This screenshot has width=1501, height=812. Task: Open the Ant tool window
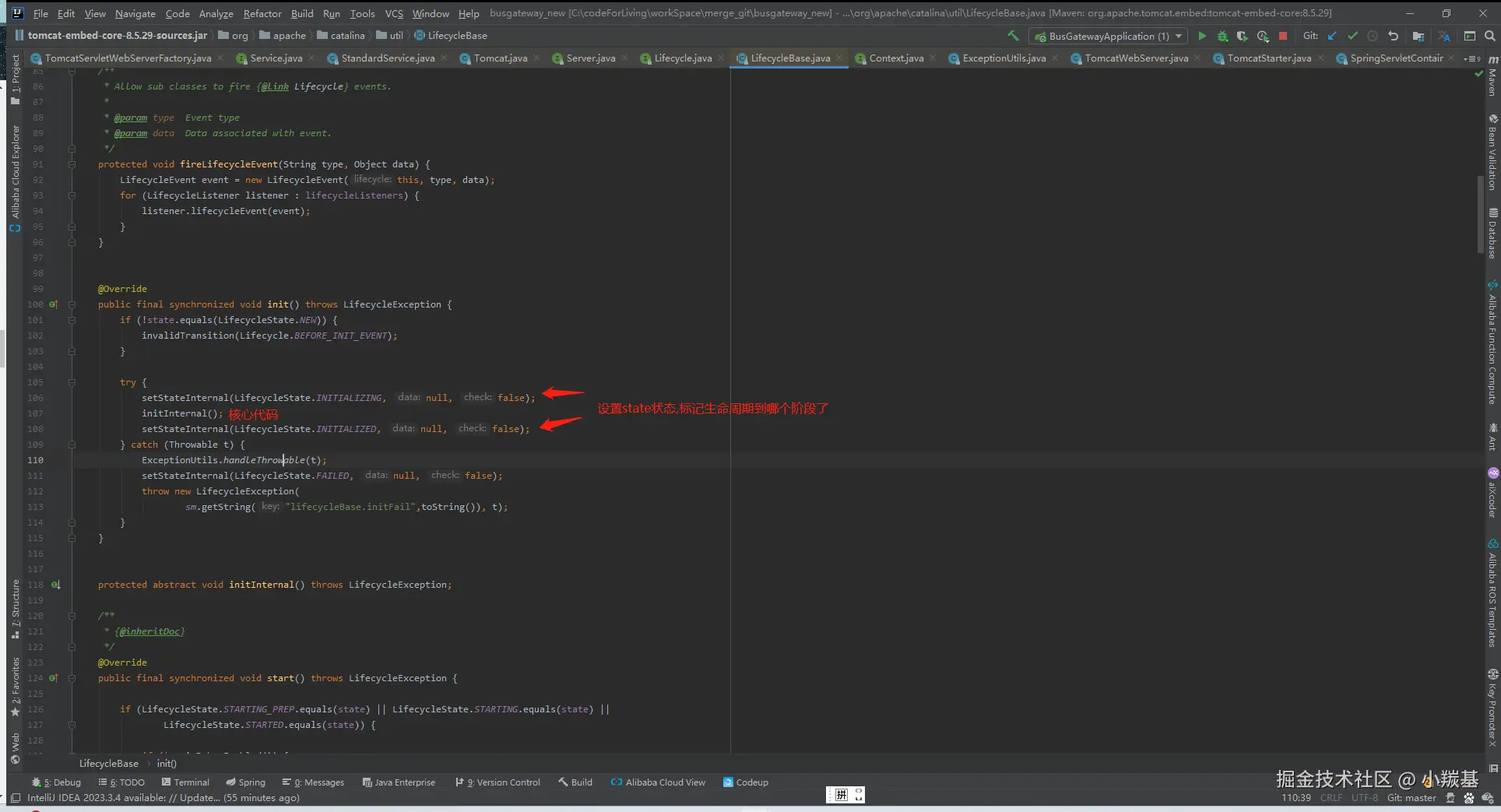(x=1492, y=438)
